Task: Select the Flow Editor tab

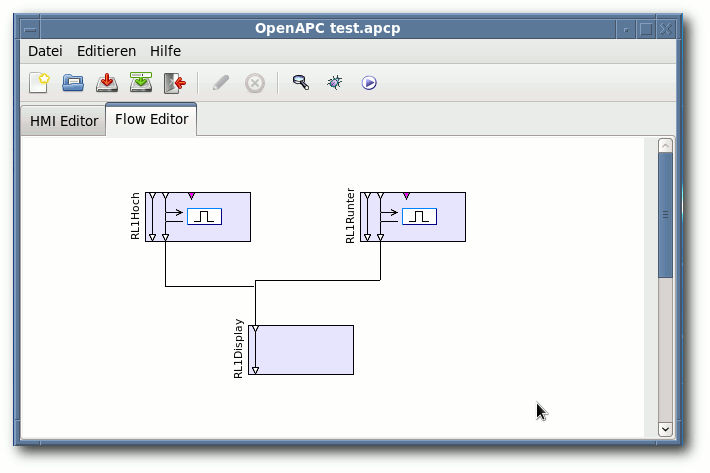Action: click(x=151, y=119)
